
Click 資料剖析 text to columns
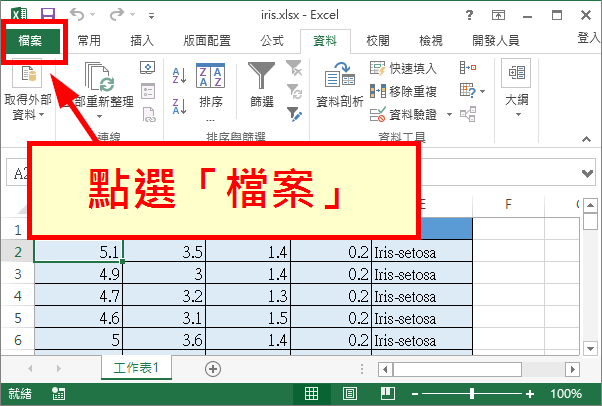[x=340, y=85]
